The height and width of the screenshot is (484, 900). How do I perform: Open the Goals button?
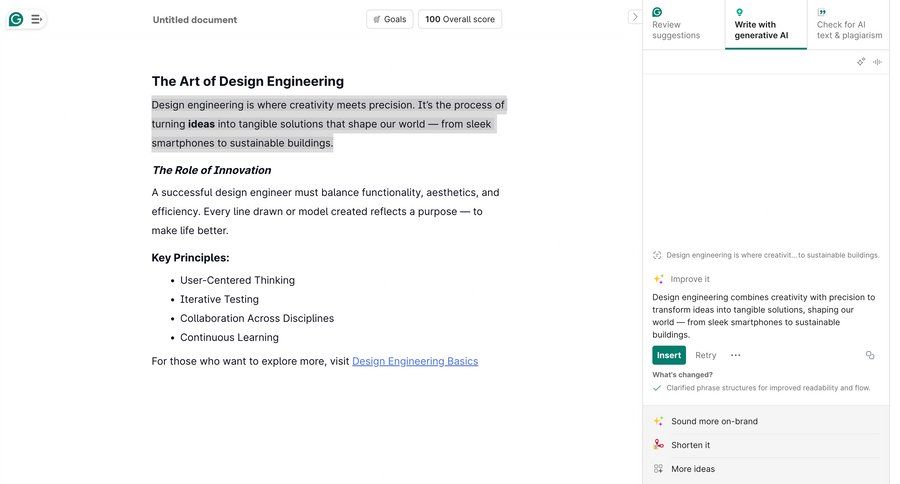[x=390, y=19]
